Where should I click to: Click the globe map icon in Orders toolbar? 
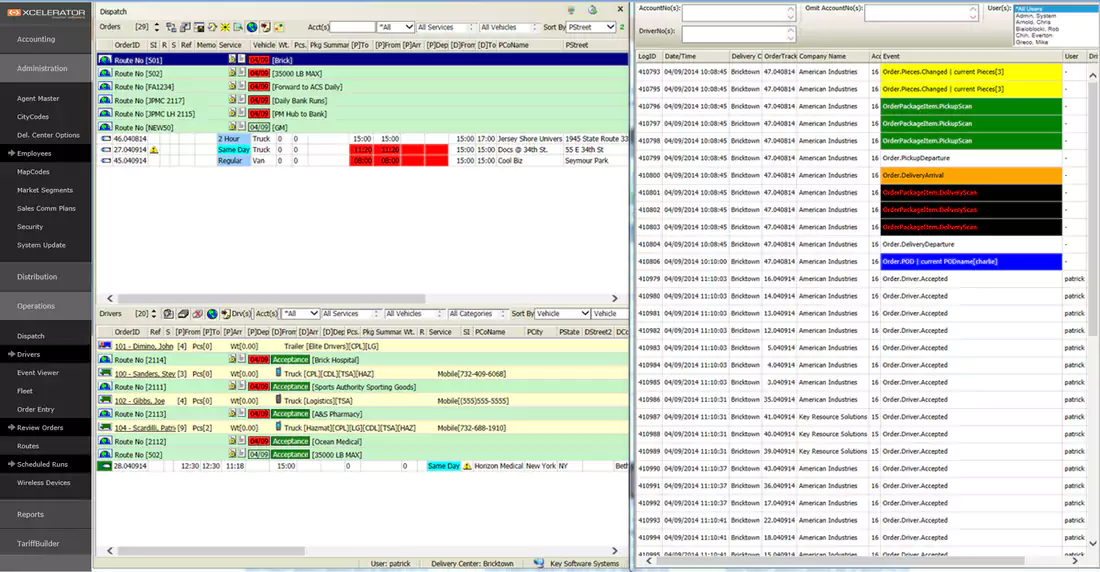point(252,27)
